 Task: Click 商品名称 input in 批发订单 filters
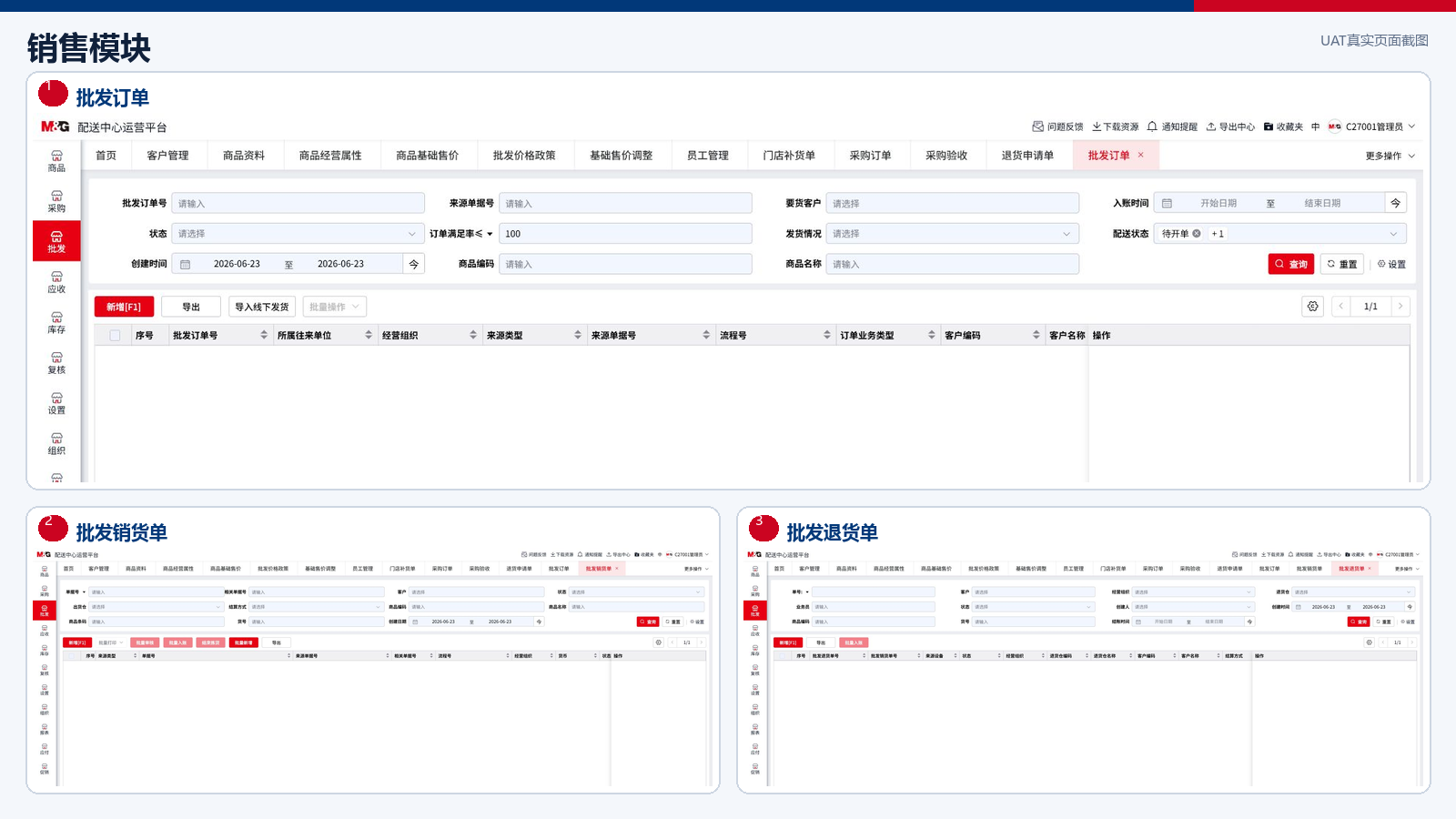953,264
